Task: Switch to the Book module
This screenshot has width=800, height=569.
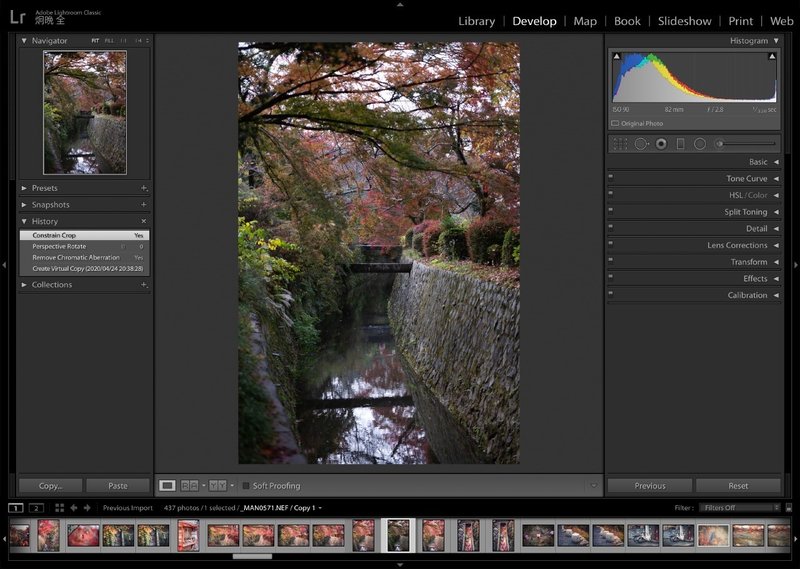Action: point(627,21)
